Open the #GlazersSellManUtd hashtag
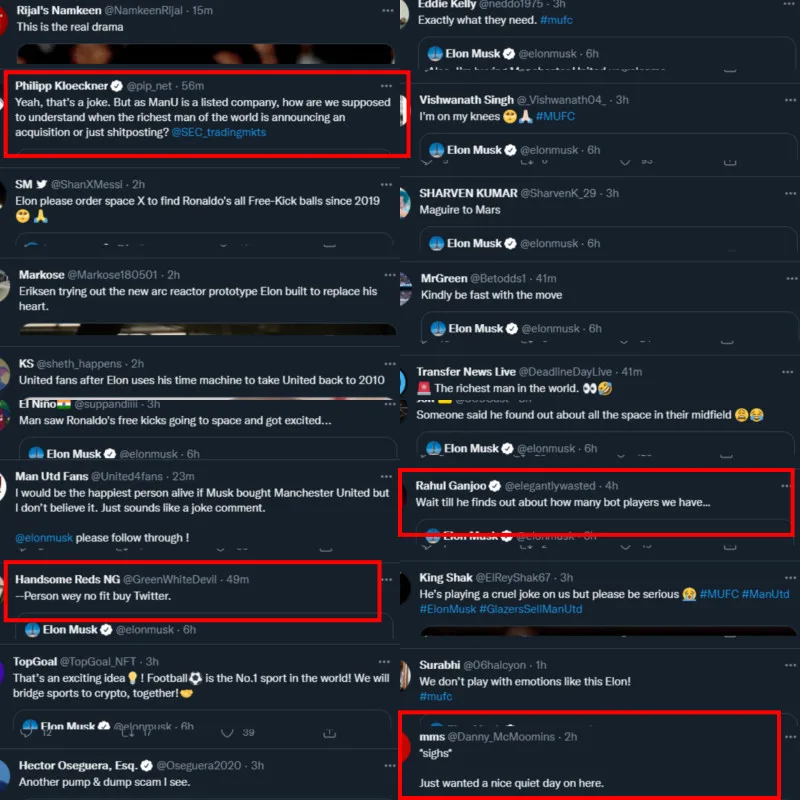This screenshot has width=800, height=800. (531, 609)
